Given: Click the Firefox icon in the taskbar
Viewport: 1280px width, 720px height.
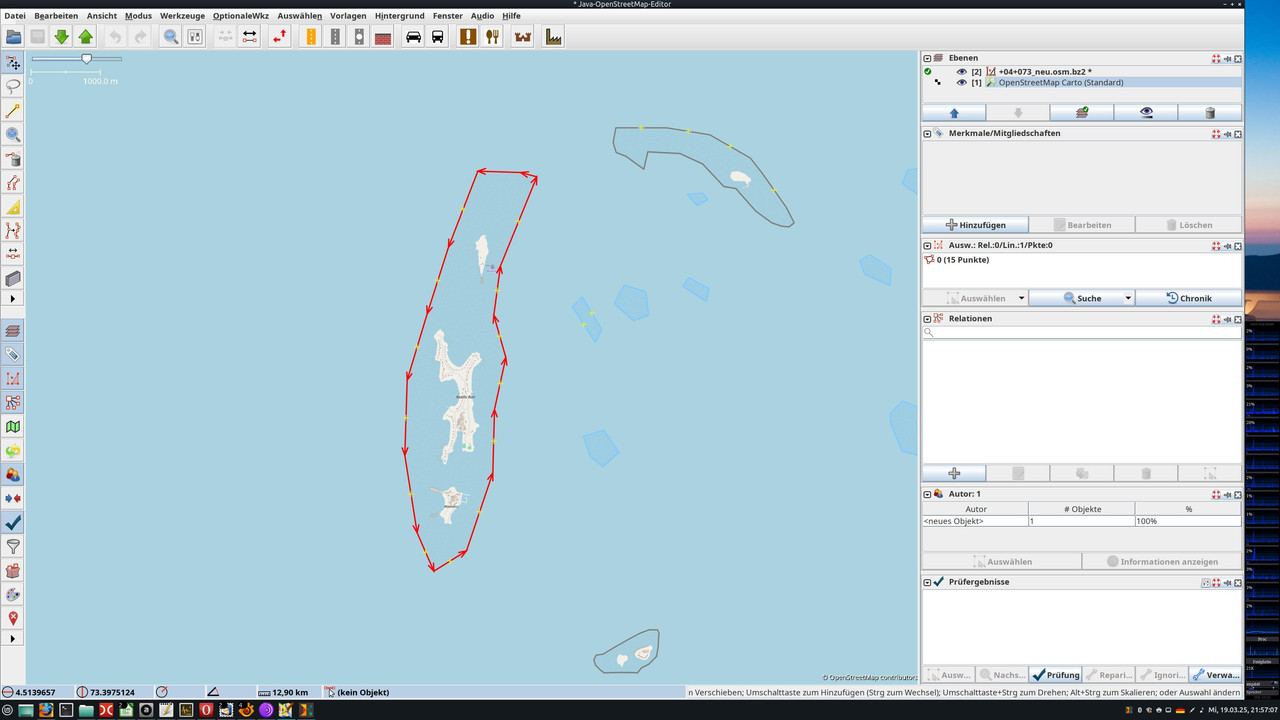Looking at the screenshot, I should point(45,710).
